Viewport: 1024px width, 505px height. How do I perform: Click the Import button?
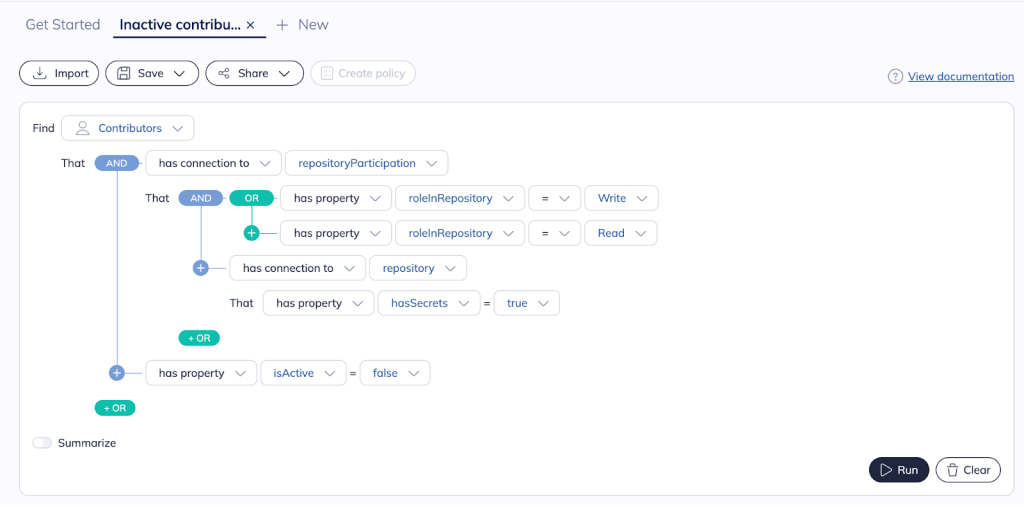59,73
